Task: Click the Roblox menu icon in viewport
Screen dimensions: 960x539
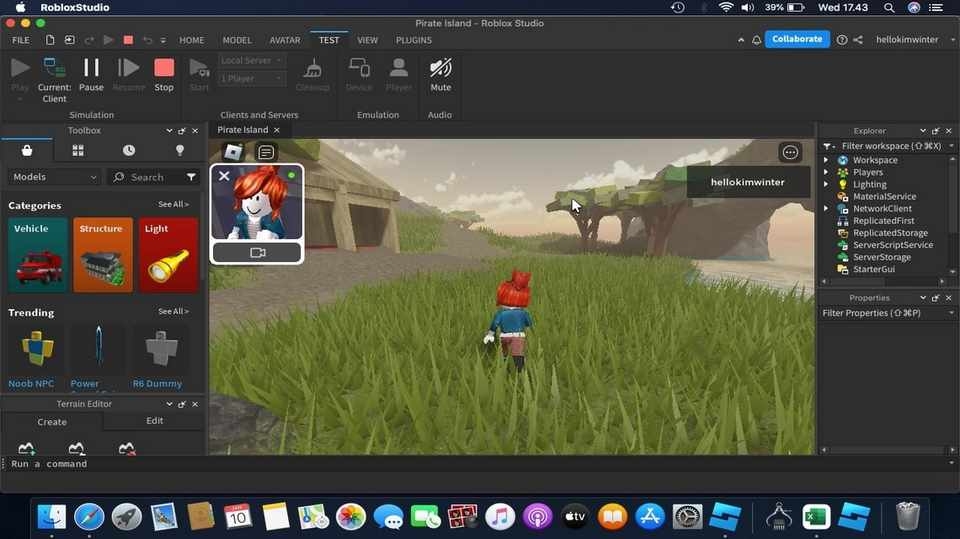Action: click(x=233, y=152)
